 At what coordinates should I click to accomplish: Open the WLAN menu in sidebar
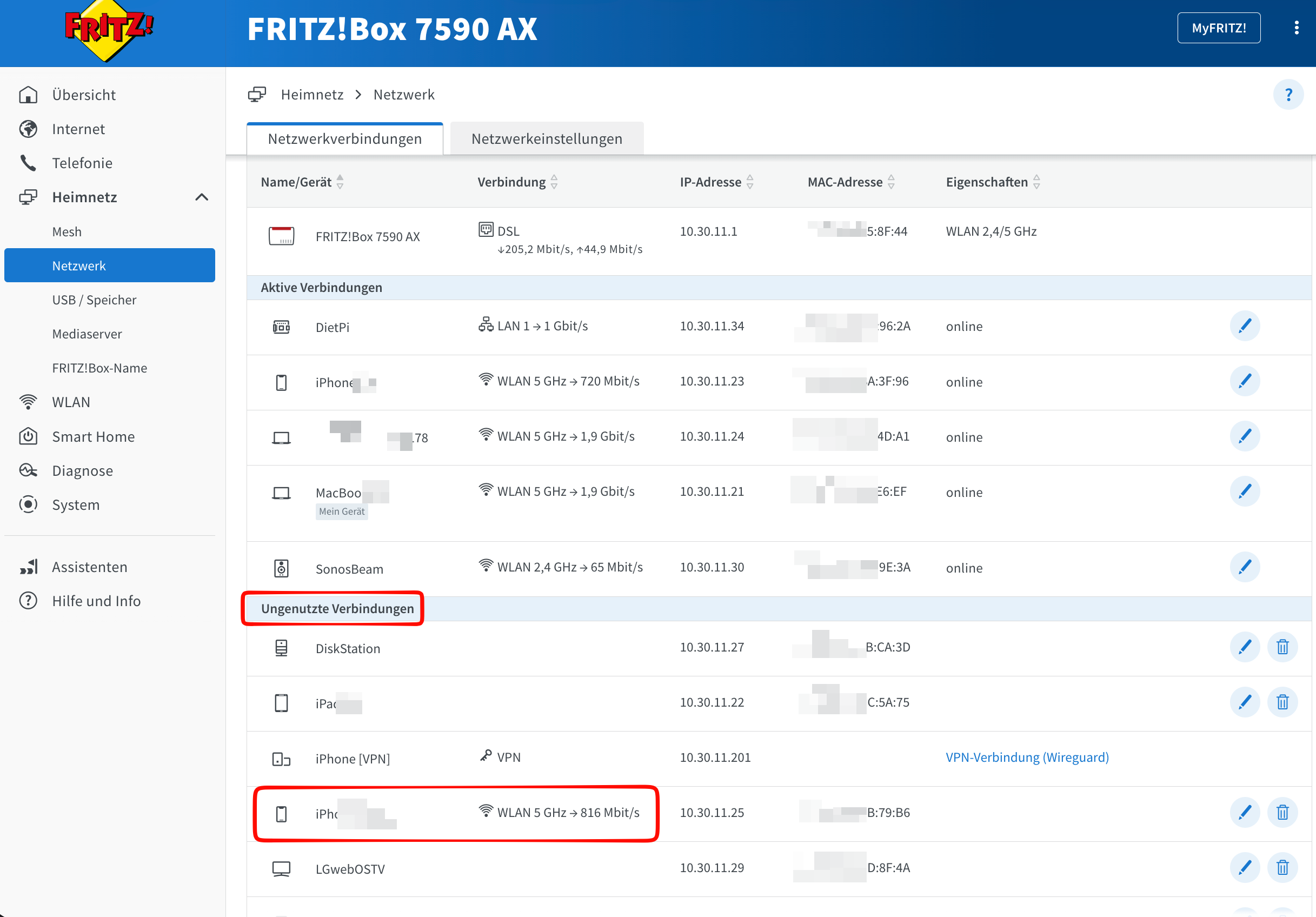[x=71, y=402]
